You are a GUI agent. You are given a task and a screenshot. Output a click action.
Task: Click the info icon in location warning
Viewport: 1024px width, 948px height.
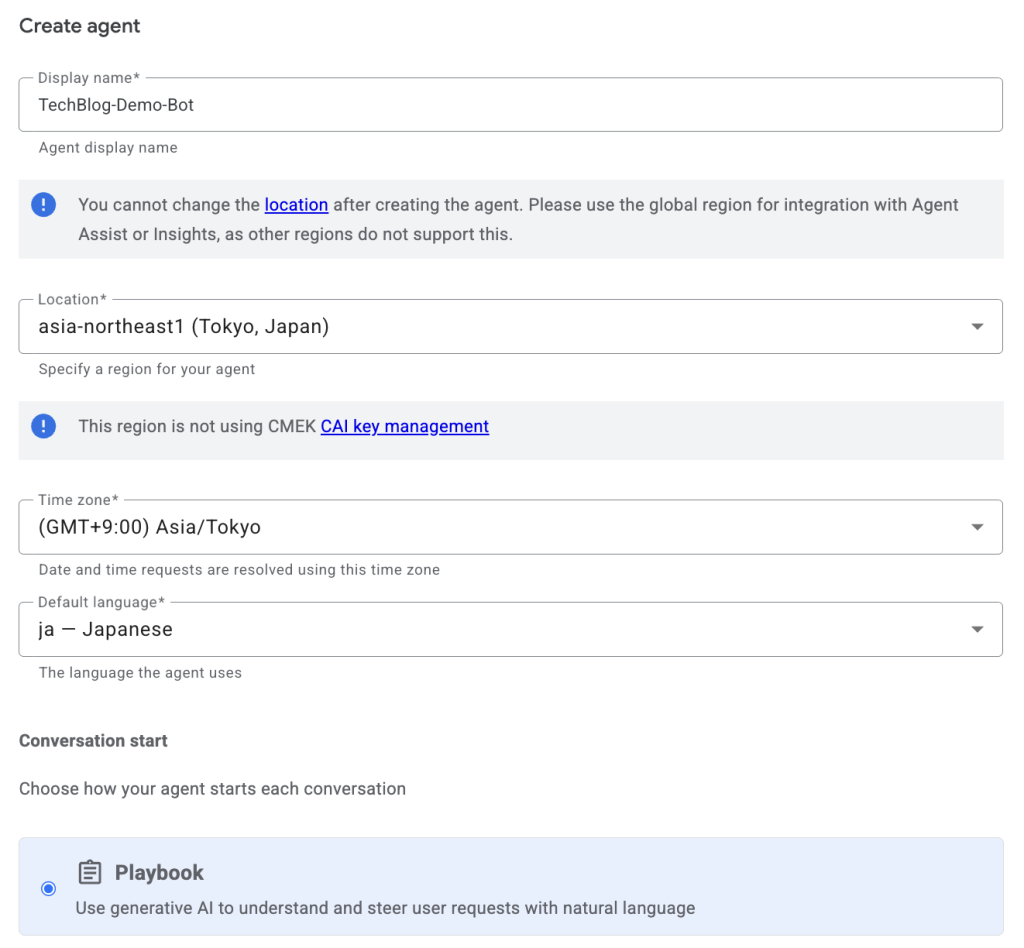[x=44, y=205]
